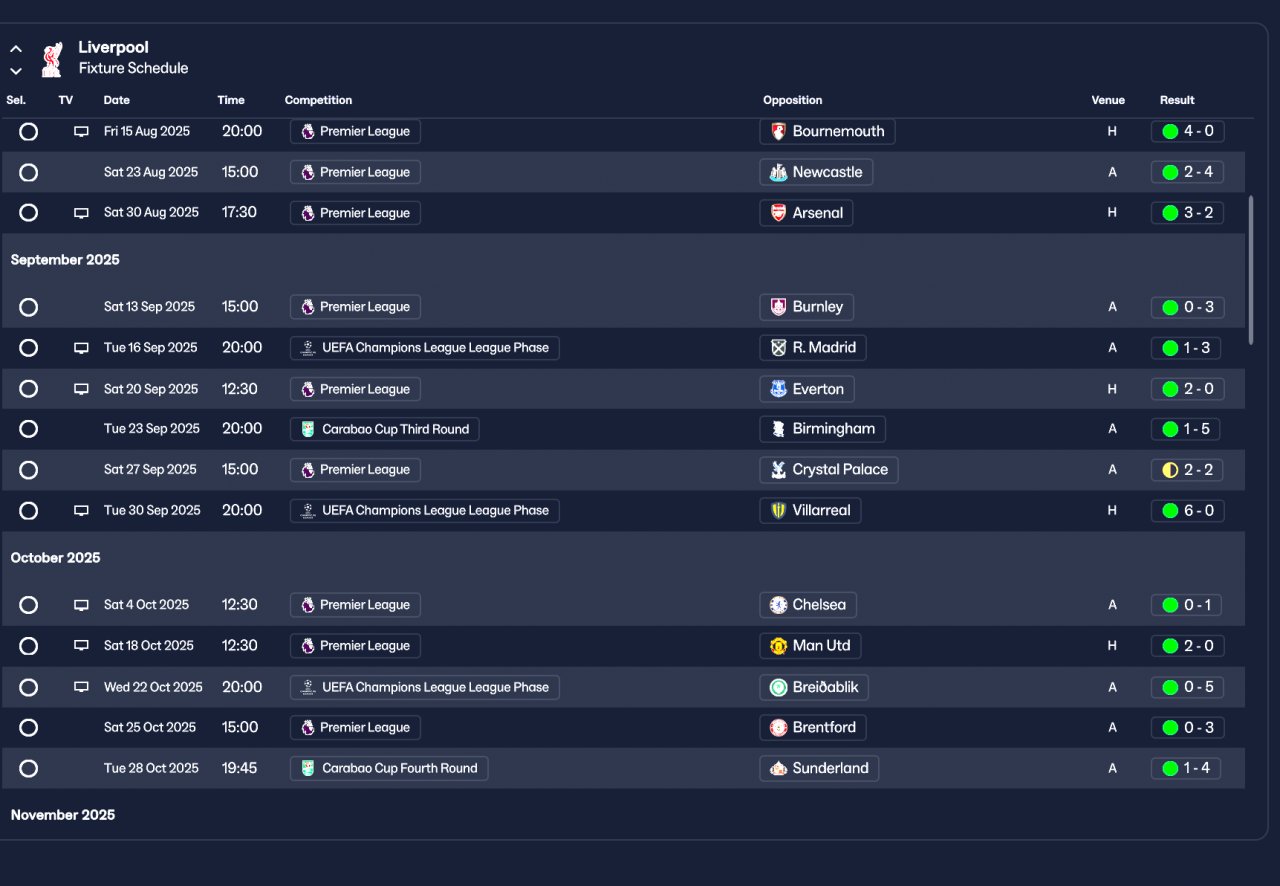The image size is (1280, 886).
Task: Select the Bournemouth fixture radio button
Action: coord(28,132)
